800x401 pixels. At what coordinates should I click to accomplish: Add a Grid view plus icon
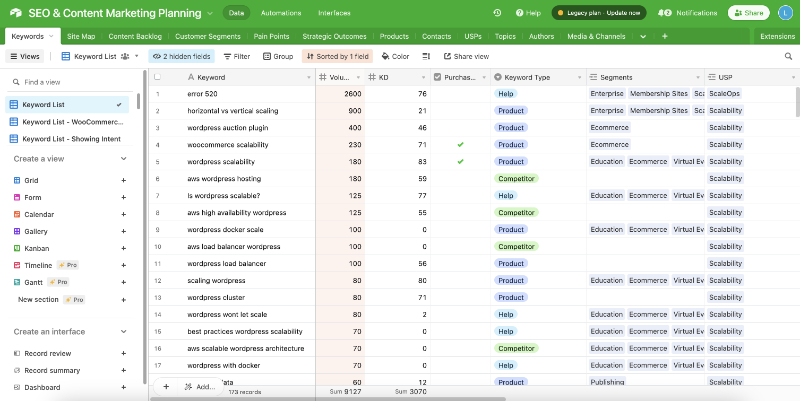(x=123, y=181)
